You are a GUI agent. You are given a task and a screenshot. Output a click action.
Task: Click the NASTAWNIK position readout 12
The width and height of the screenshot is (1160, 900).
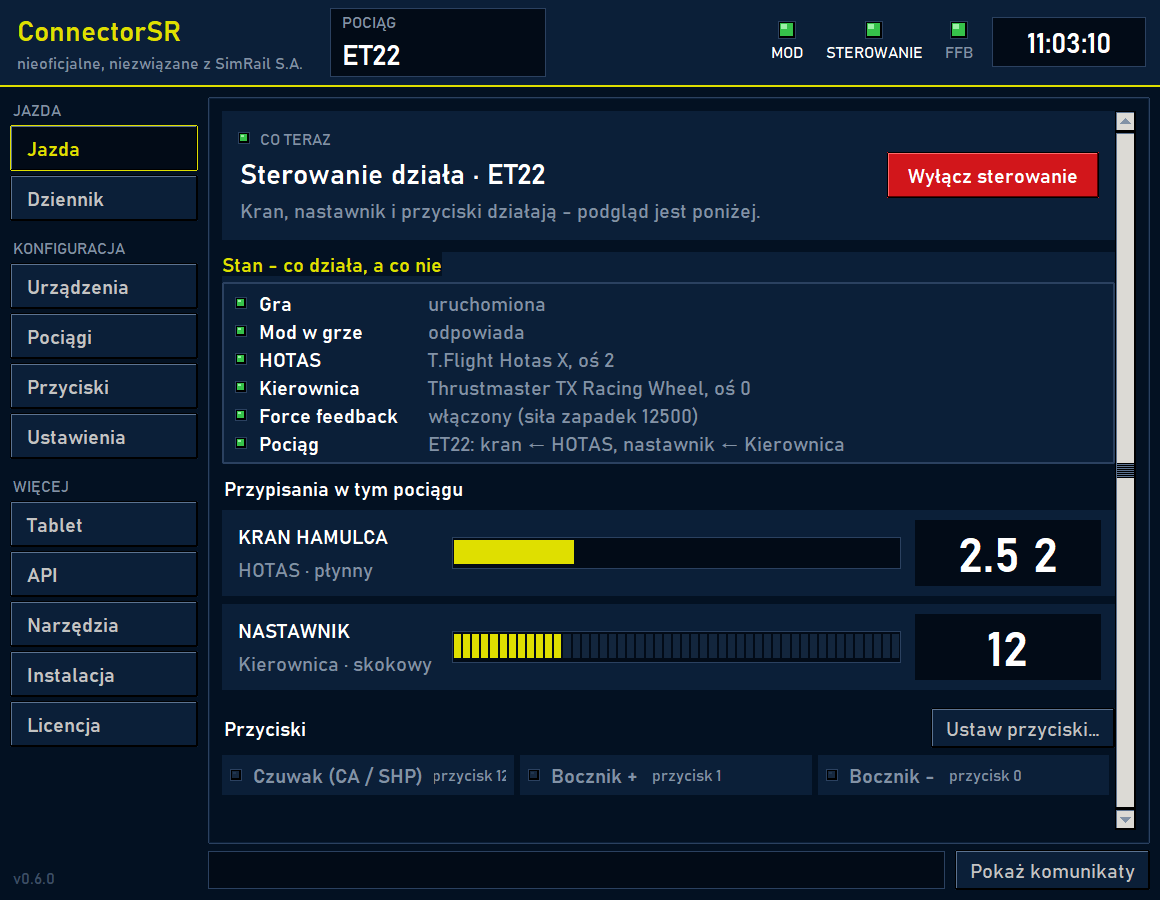[1008, 647]
